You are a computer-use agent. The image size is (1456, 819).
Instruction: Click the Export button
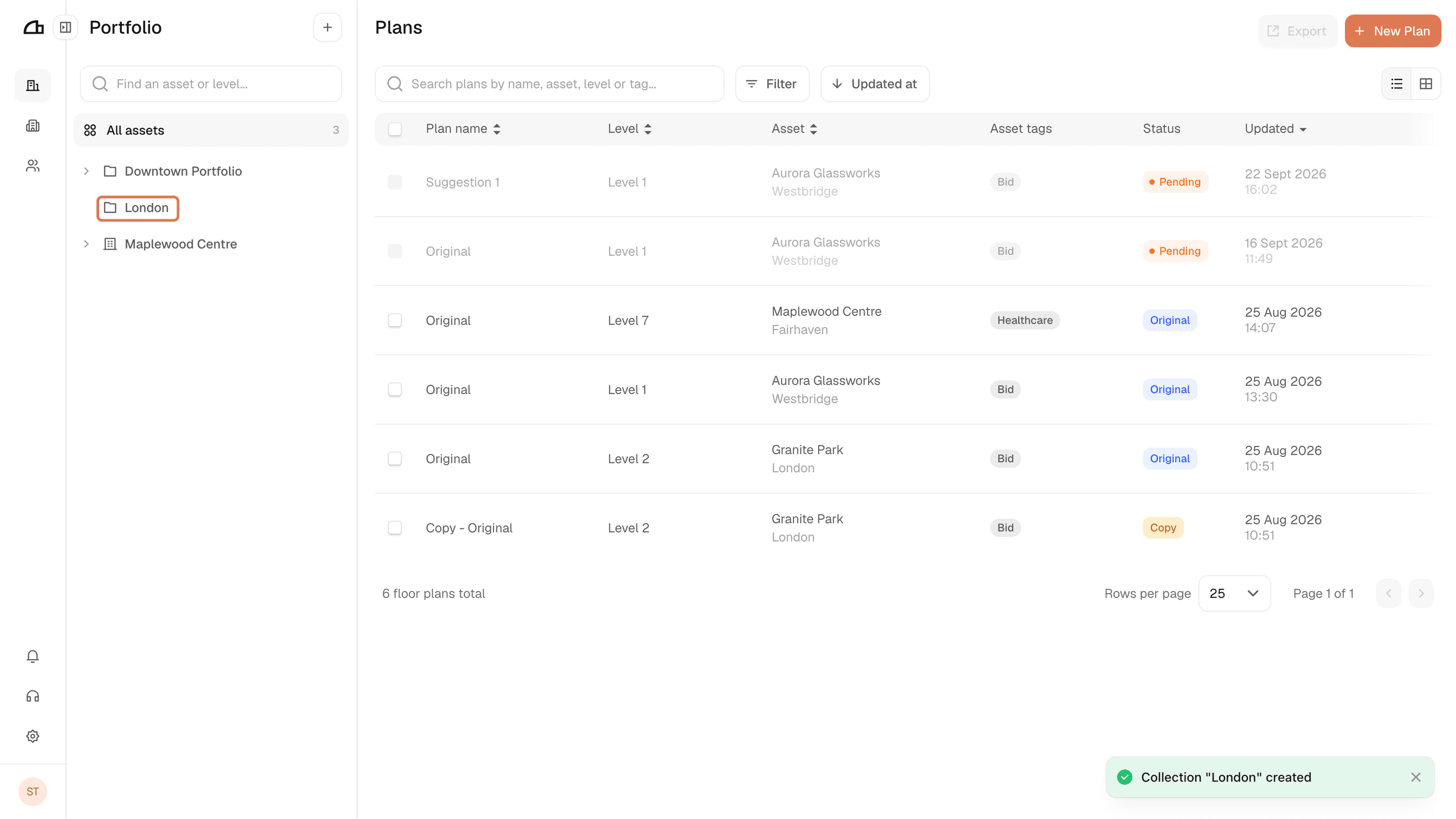point(1297,31)
